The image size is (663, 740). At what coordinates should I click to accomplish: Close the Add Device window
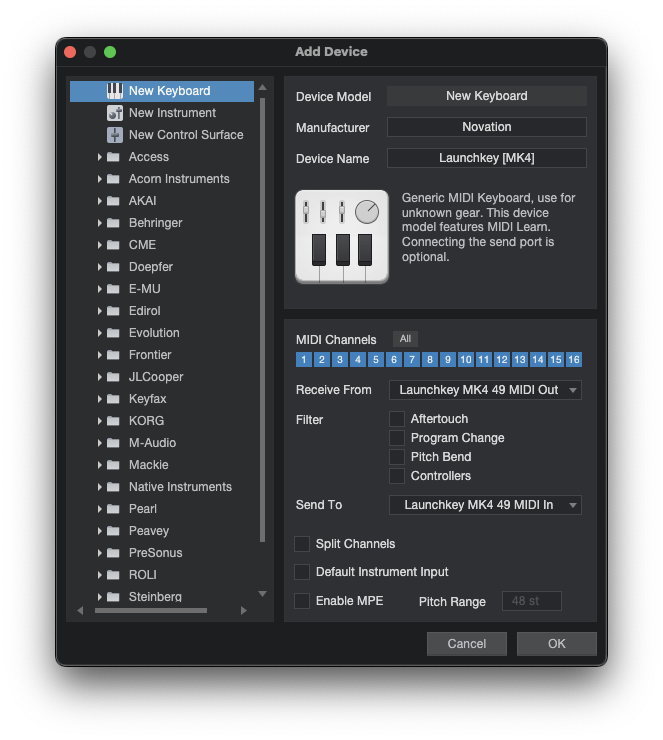[70, 52]
